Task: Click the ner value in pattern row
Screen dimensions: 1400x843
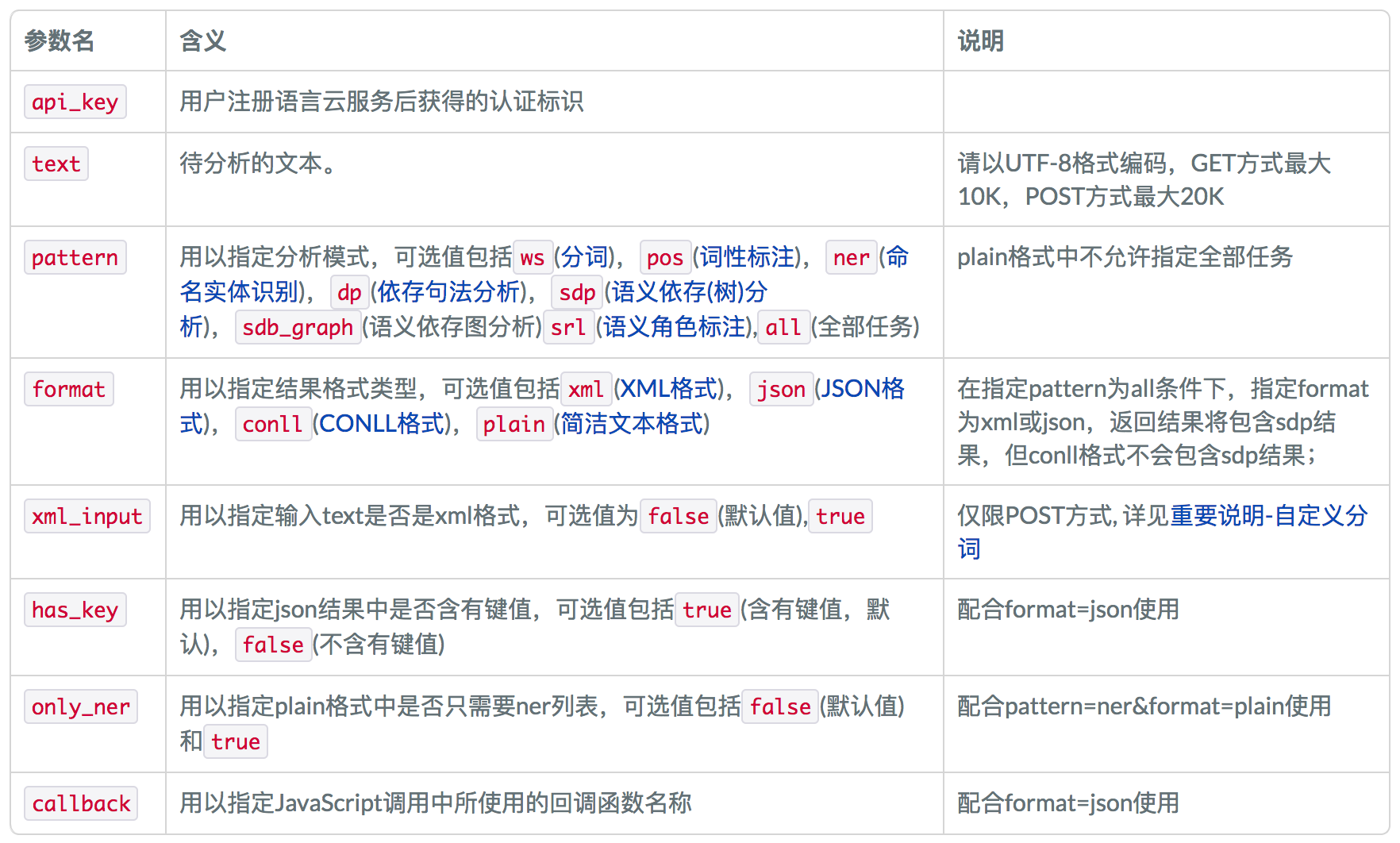Action: point(851,257)
